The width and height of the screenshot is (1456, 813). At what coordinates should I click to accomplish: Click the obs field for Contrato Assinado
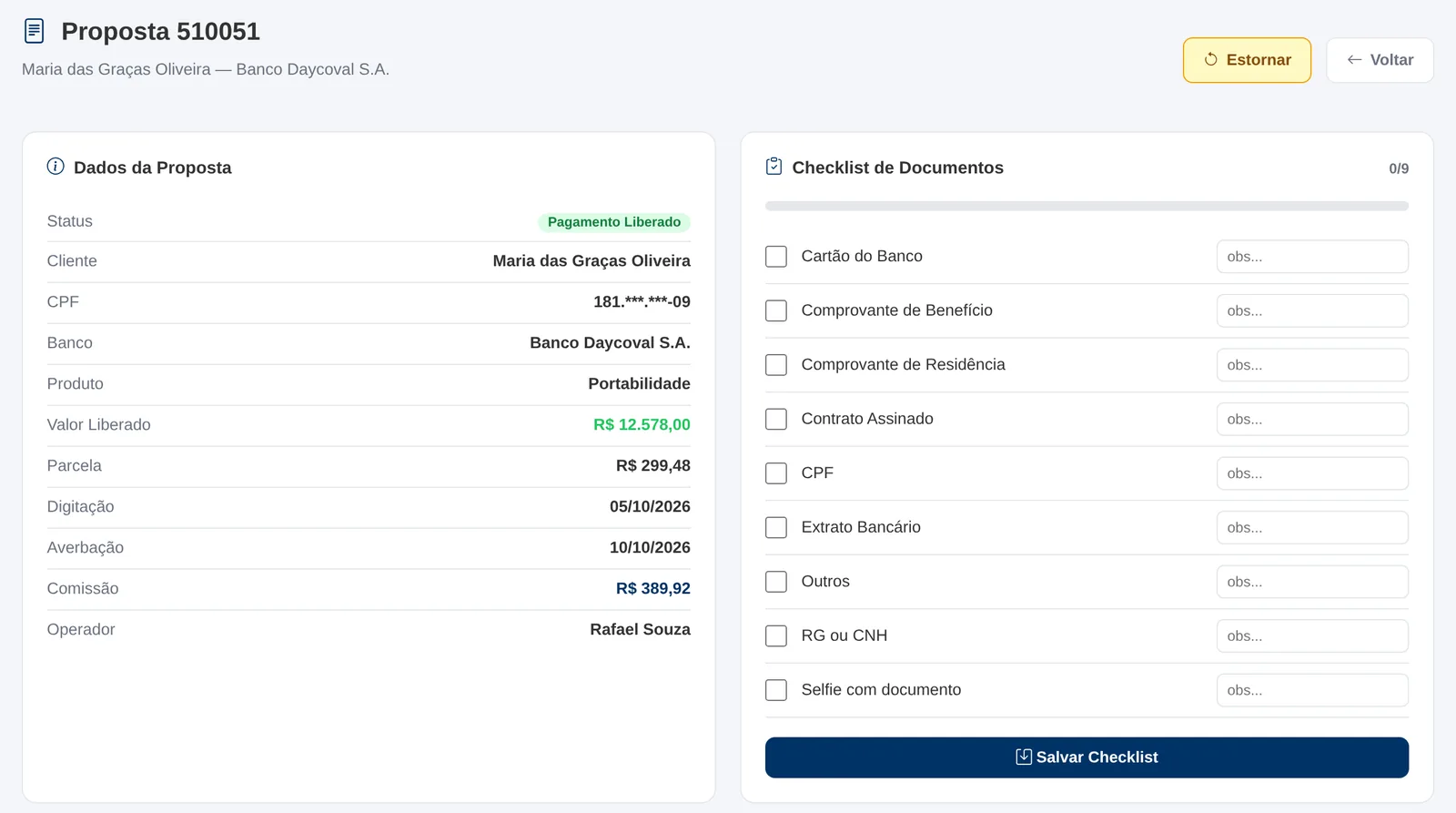coord(1312,419)
